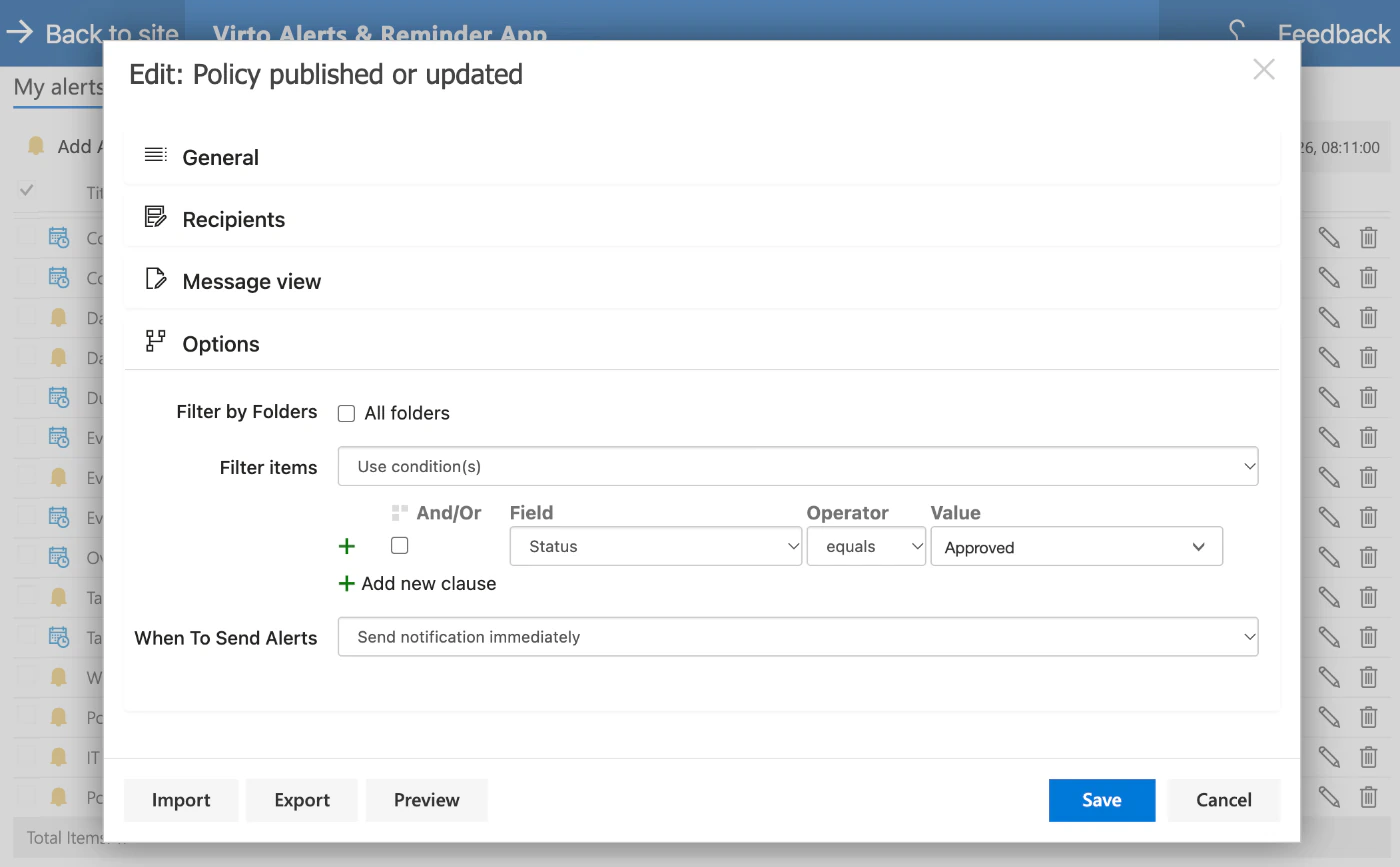This screenshot has width=1400, height=867.
Task: Open the Value dropdown showing Approved
Action: coord(1077,547)
